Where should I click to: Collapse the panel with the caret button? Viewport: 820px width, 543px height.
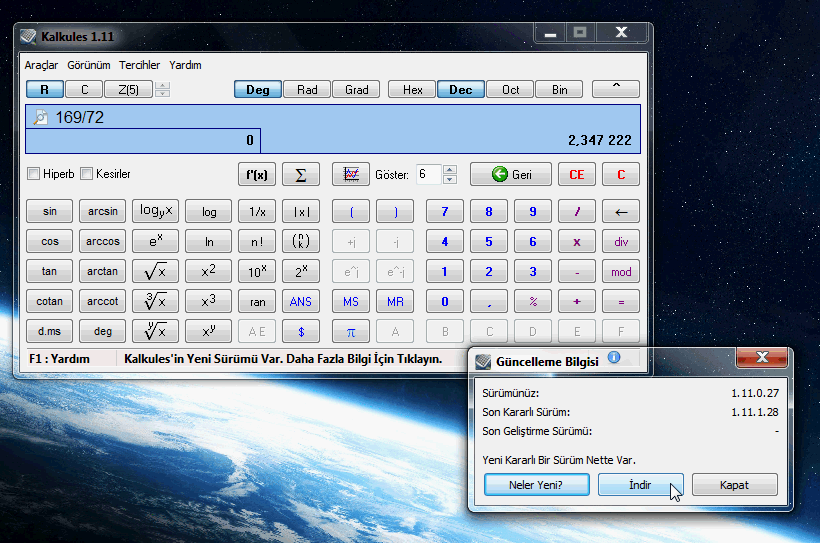pyautogui.click(x=616, y=89)
